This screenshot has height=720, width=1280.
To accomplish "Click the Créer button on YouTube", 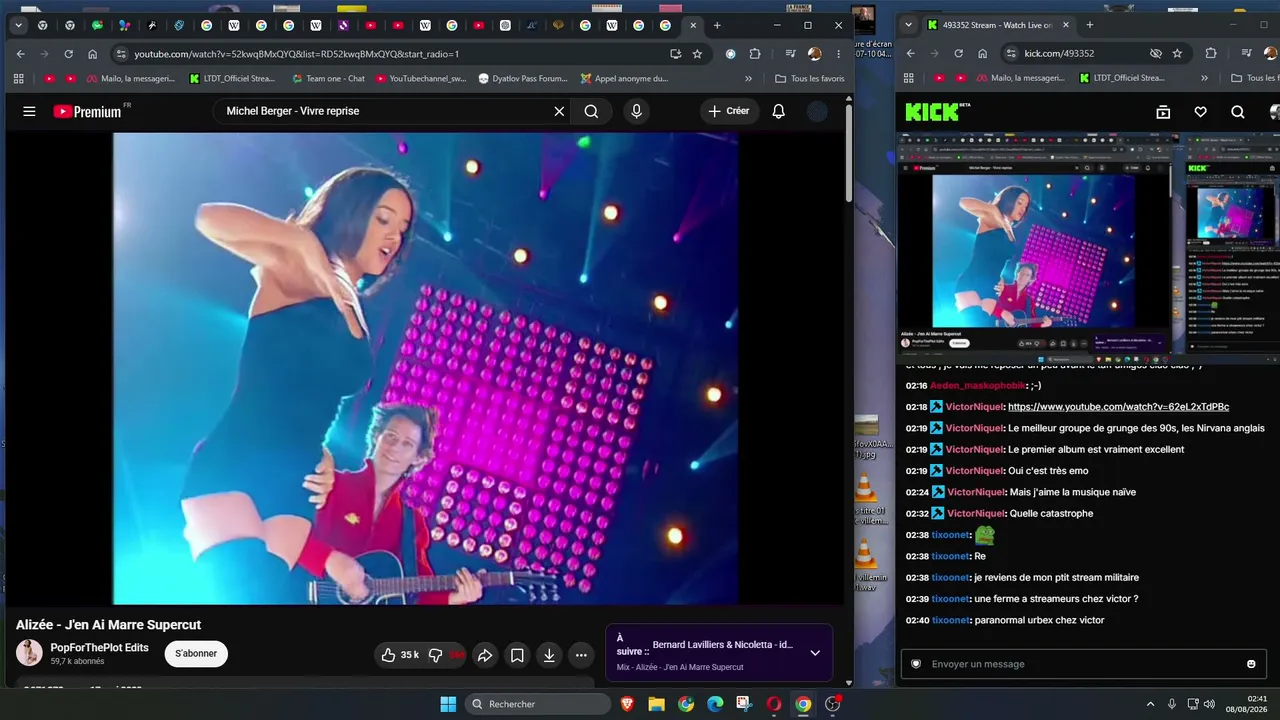I will coord(728,111).
